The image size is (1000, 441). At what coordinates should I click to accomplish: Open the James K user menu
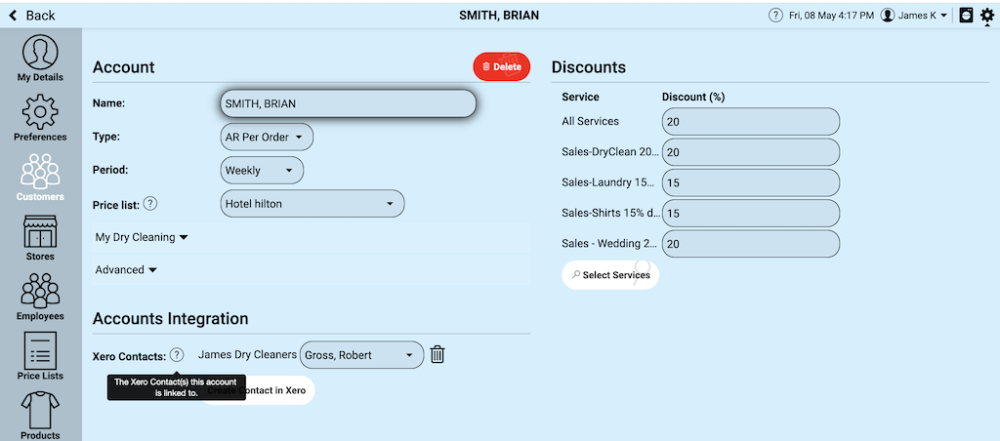click(x=914, y=15)
